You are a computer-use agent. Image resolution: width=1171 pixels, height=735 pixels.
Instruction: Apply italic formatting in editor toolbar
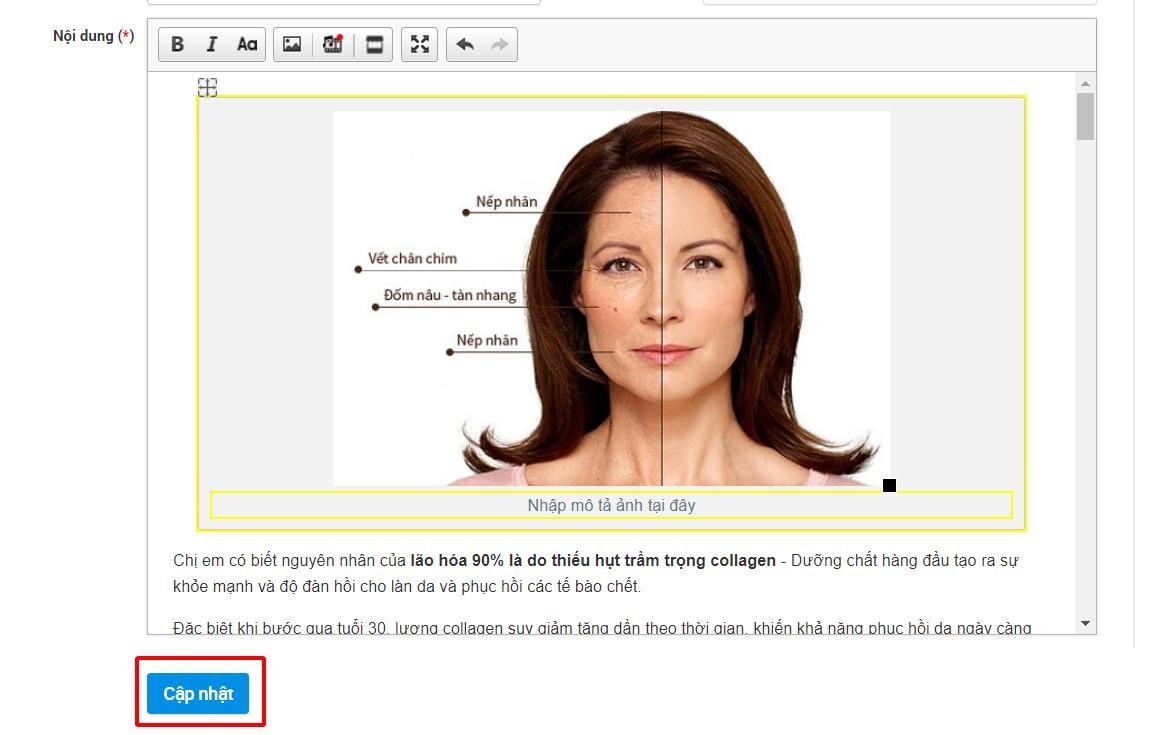(x=211, y=44)
